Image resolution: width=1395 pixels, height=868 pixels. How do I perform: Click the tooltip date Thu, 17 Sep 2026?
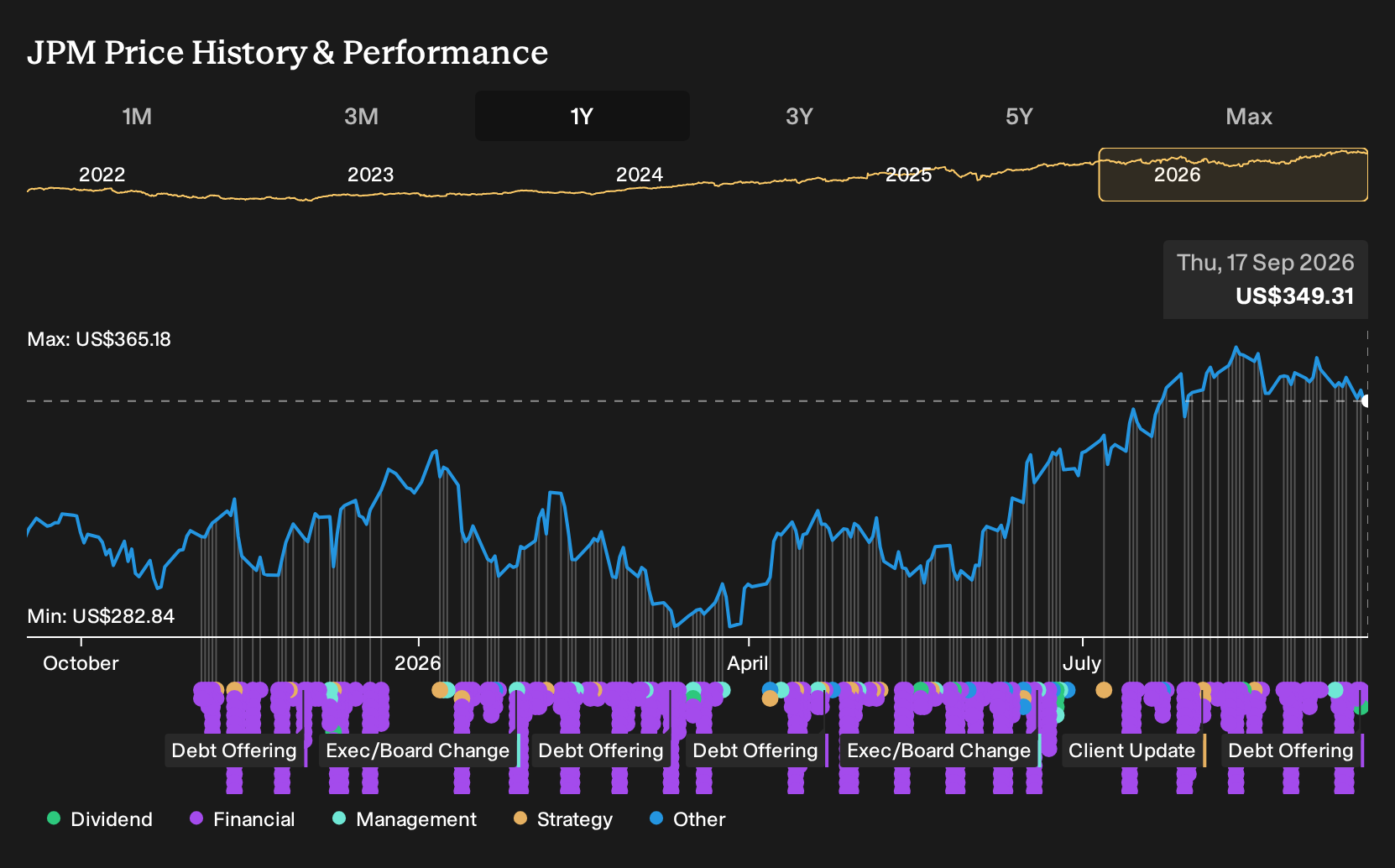click(x=1265, y=263)
